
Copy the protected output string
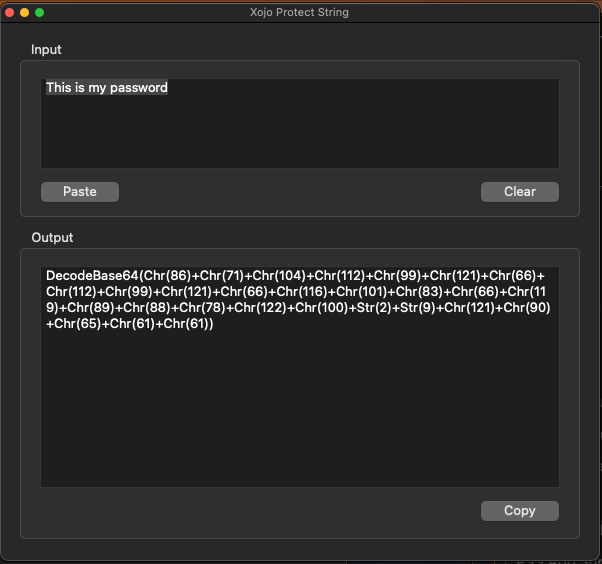click(x=520, y=511)
